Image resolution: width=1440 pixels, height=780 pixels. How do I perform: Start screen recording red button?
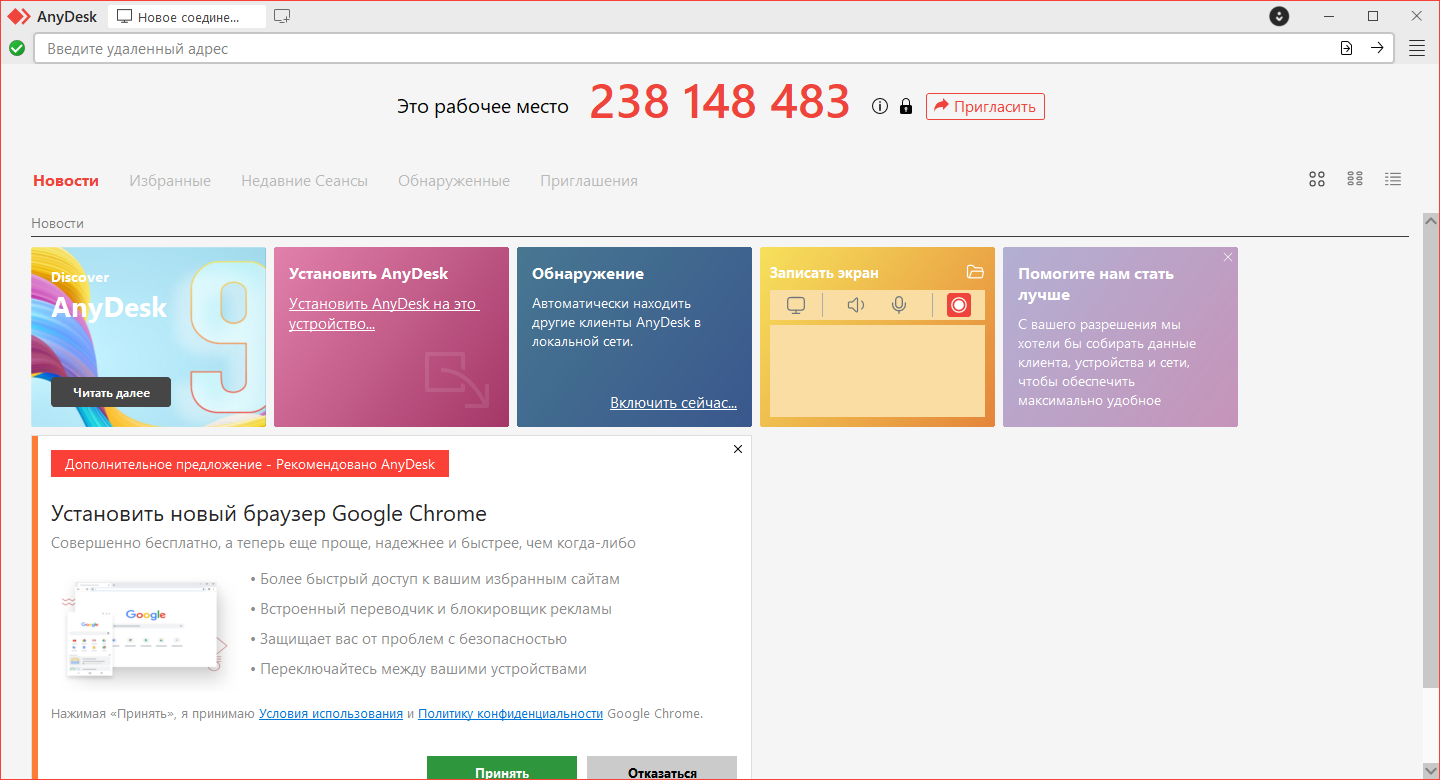tap(959, 305)
